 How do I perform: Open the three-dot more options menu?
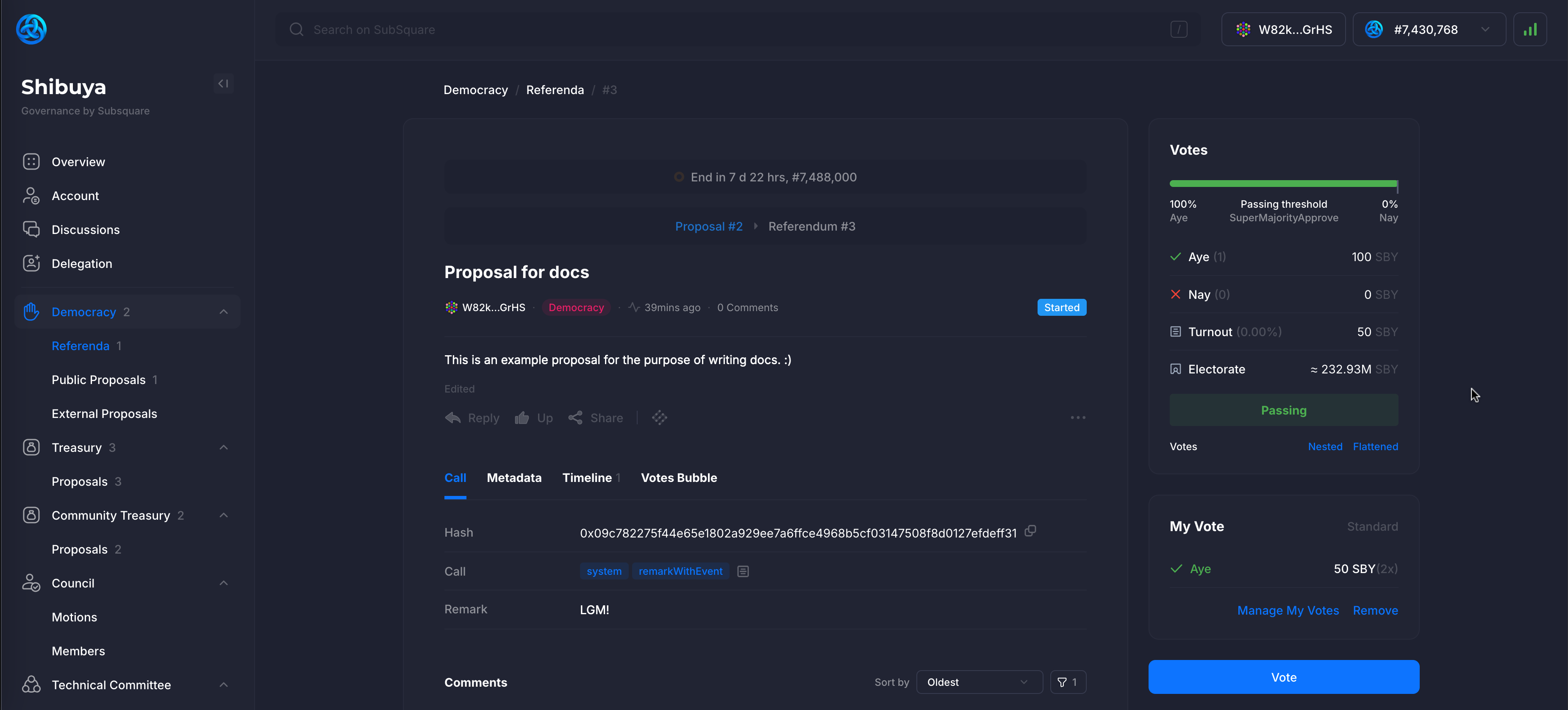point(1077,418)
